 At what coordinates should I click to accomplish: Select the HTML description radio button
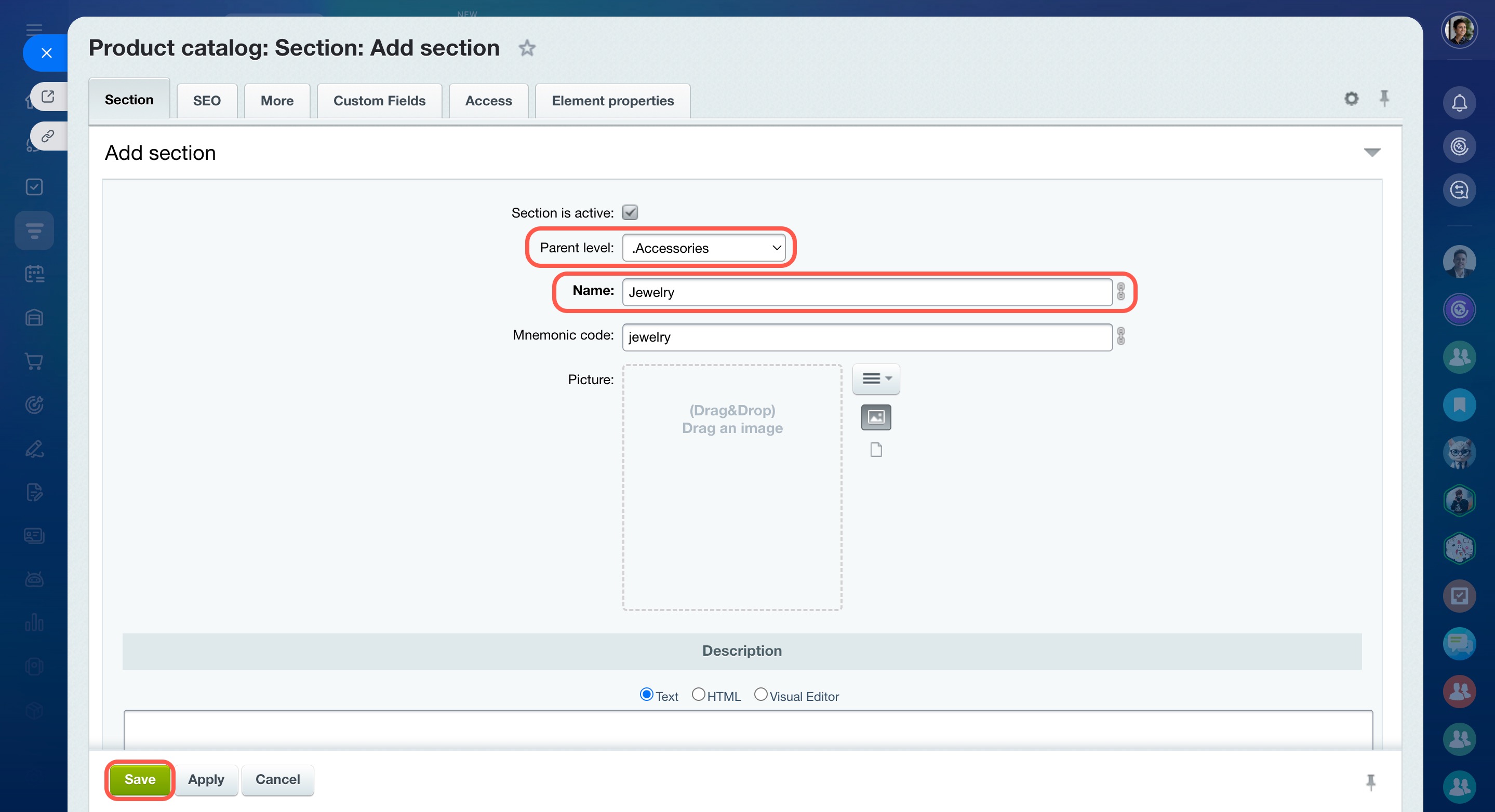coord(698,694)
